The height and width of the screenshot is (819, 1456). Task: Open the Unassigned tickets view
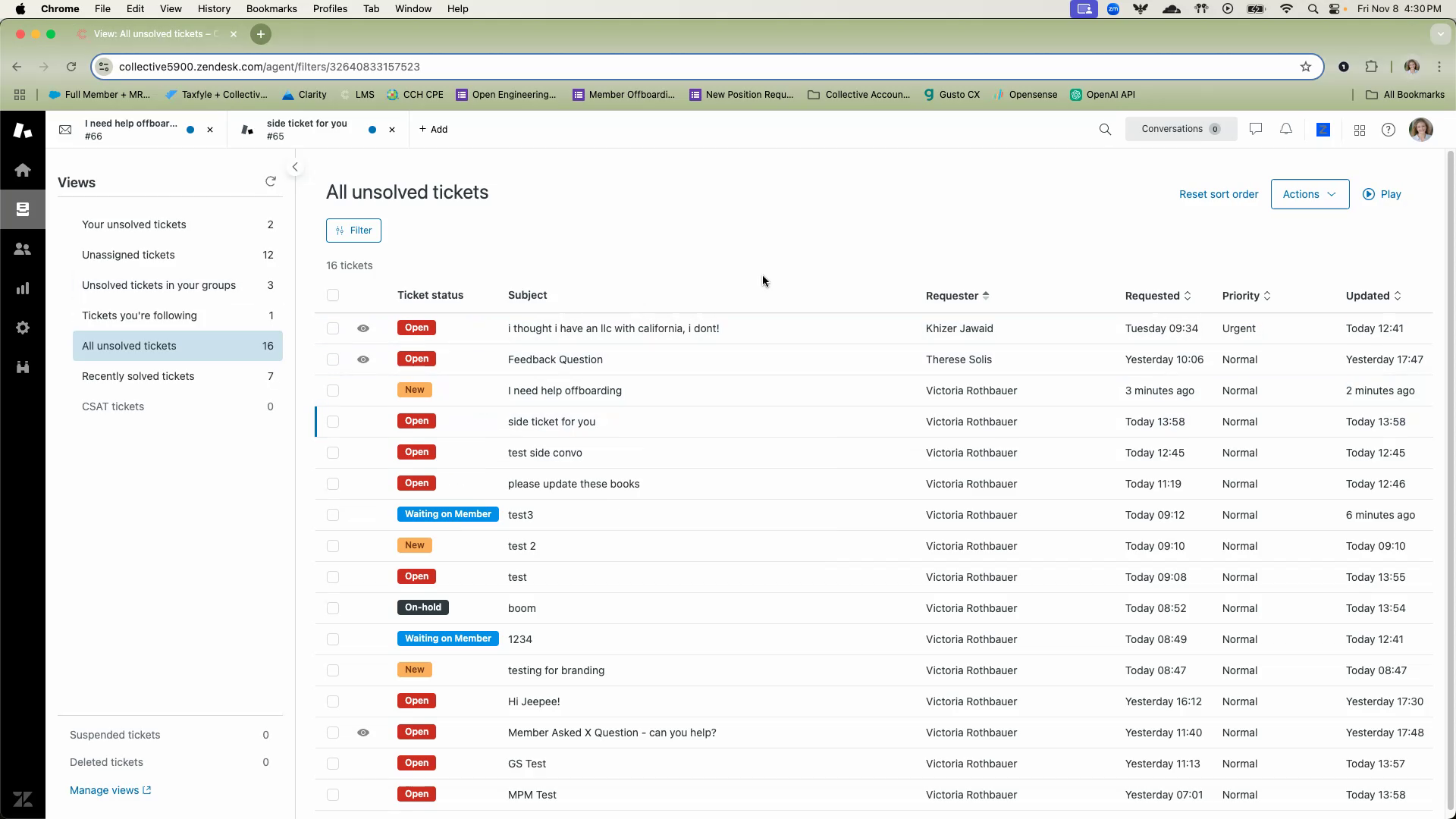128,255
